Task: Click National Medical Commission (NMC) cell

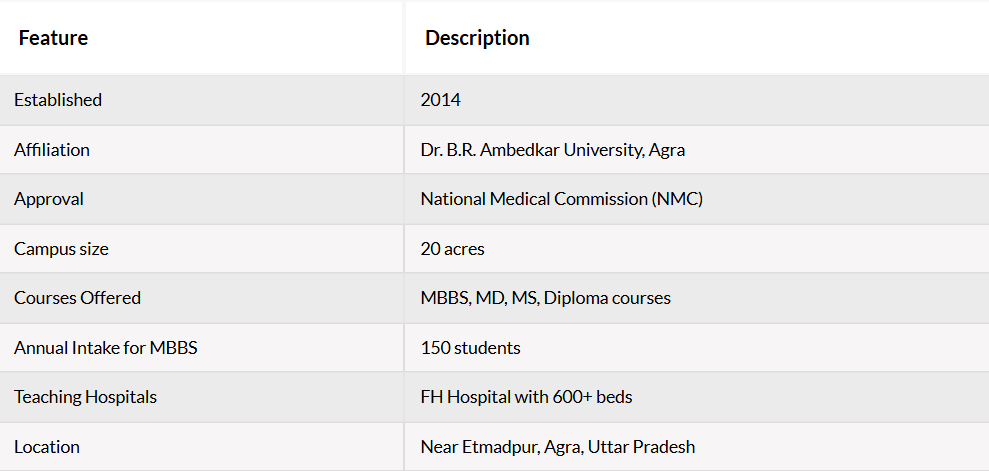Action: point(561,199)
